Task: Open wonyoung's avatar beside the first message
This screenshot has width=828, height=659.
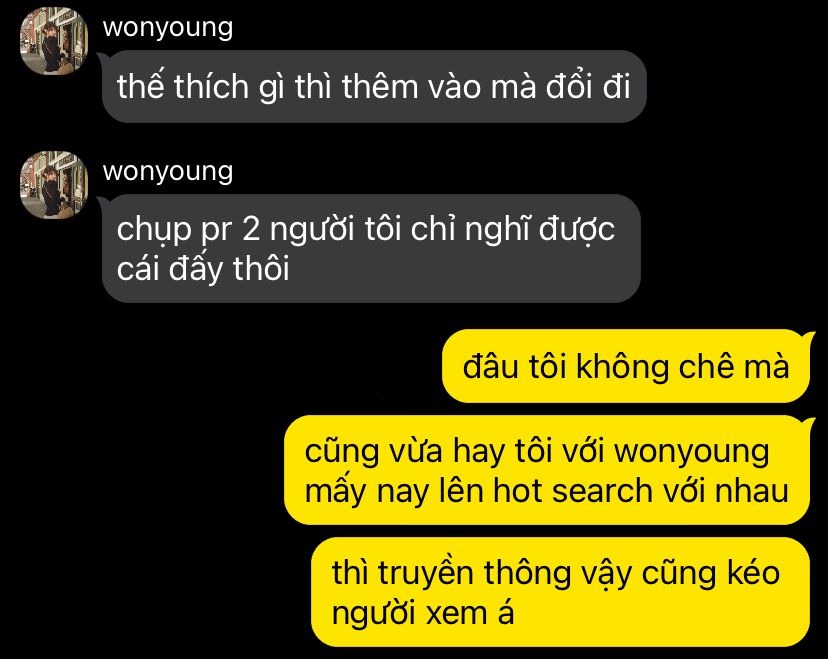Action: 54,41
